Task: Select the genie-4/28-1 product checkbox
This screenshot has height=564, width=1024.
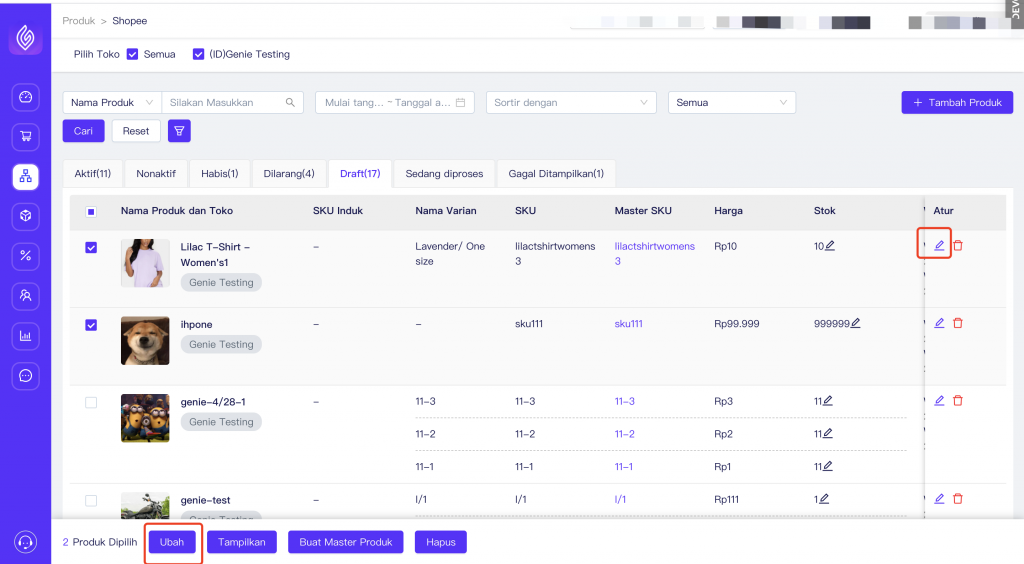Action: click(91, 402)
